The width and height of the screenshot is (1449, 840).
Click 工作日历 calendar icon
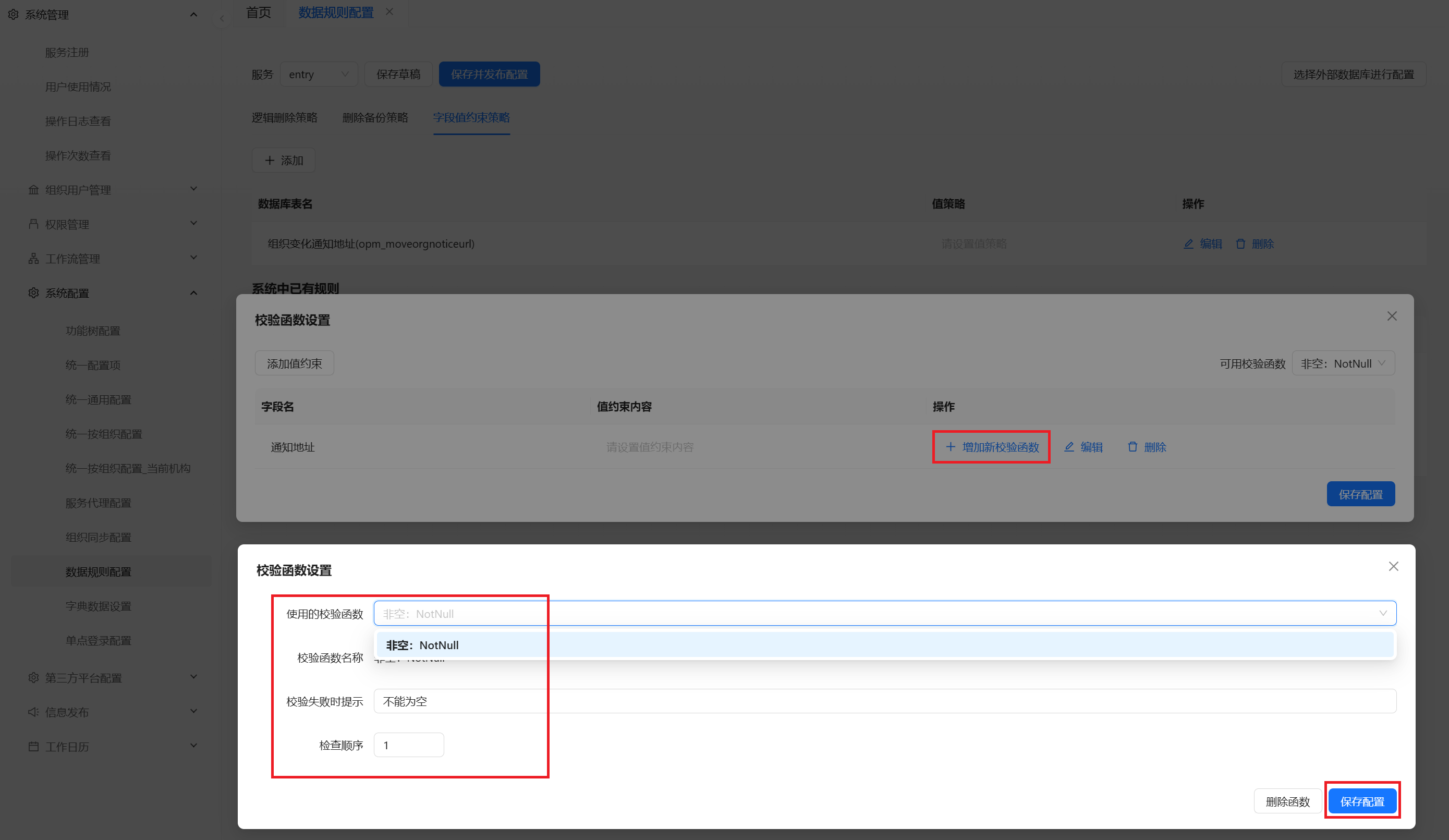pyautogui.click(x=33, y=746)
